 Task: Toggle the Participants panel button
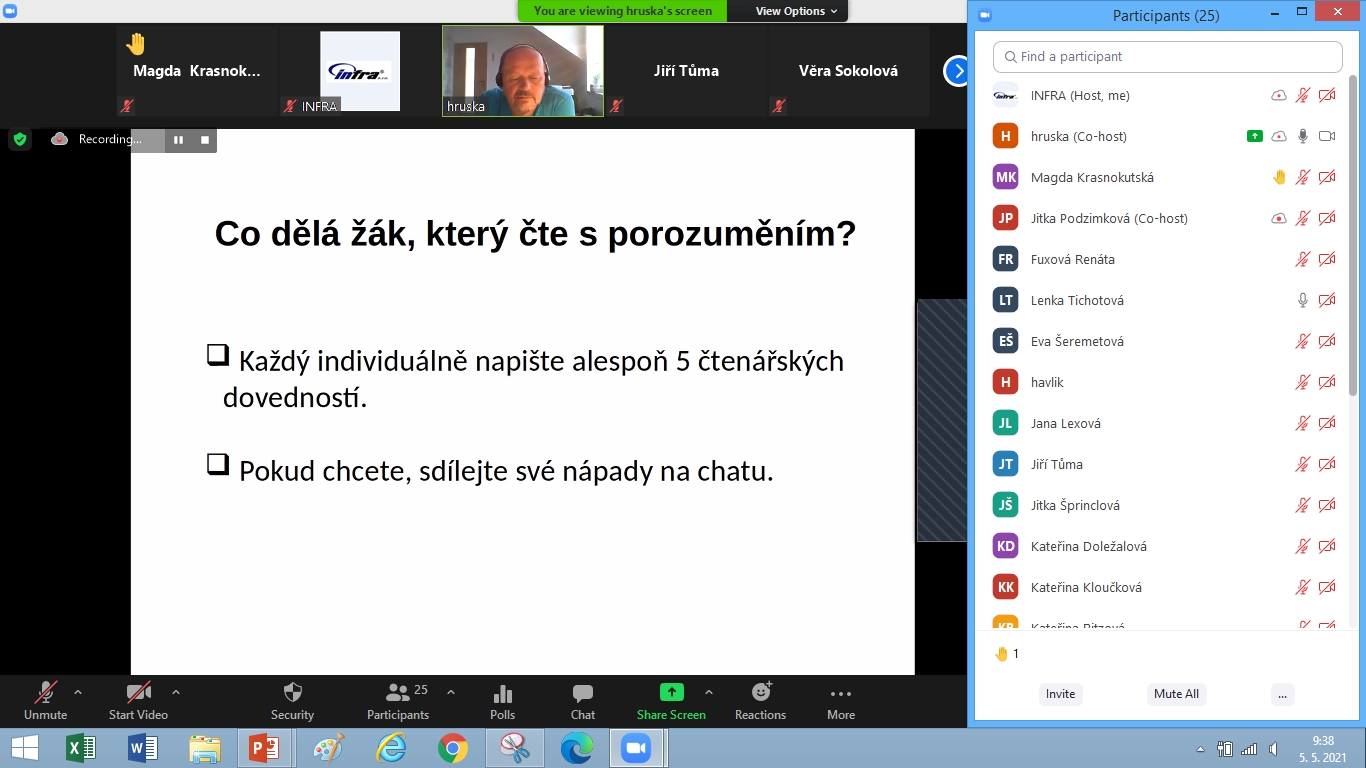point(398,700)
